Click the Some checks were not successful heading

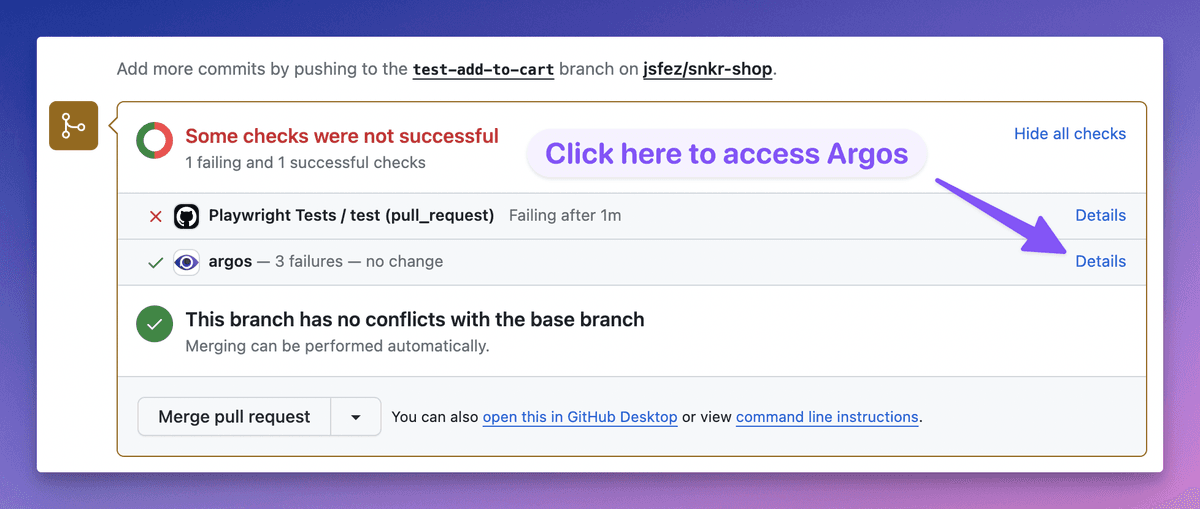[342, 136]
